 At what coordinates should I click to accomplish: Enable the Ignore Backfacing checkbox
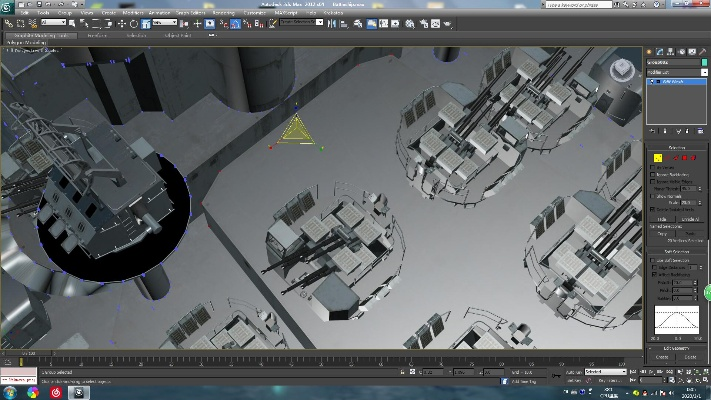pos(653,175)
